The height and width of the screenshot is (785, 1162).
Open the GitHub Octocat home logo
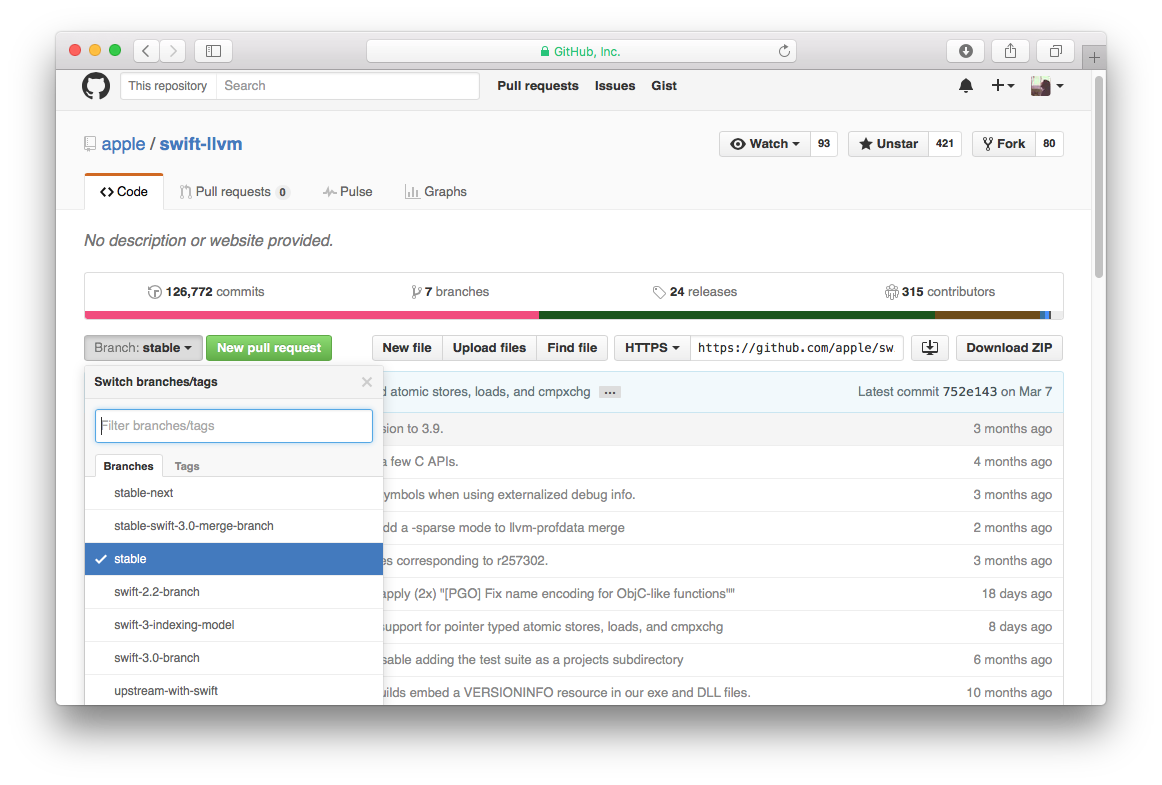tap(96, 86)
